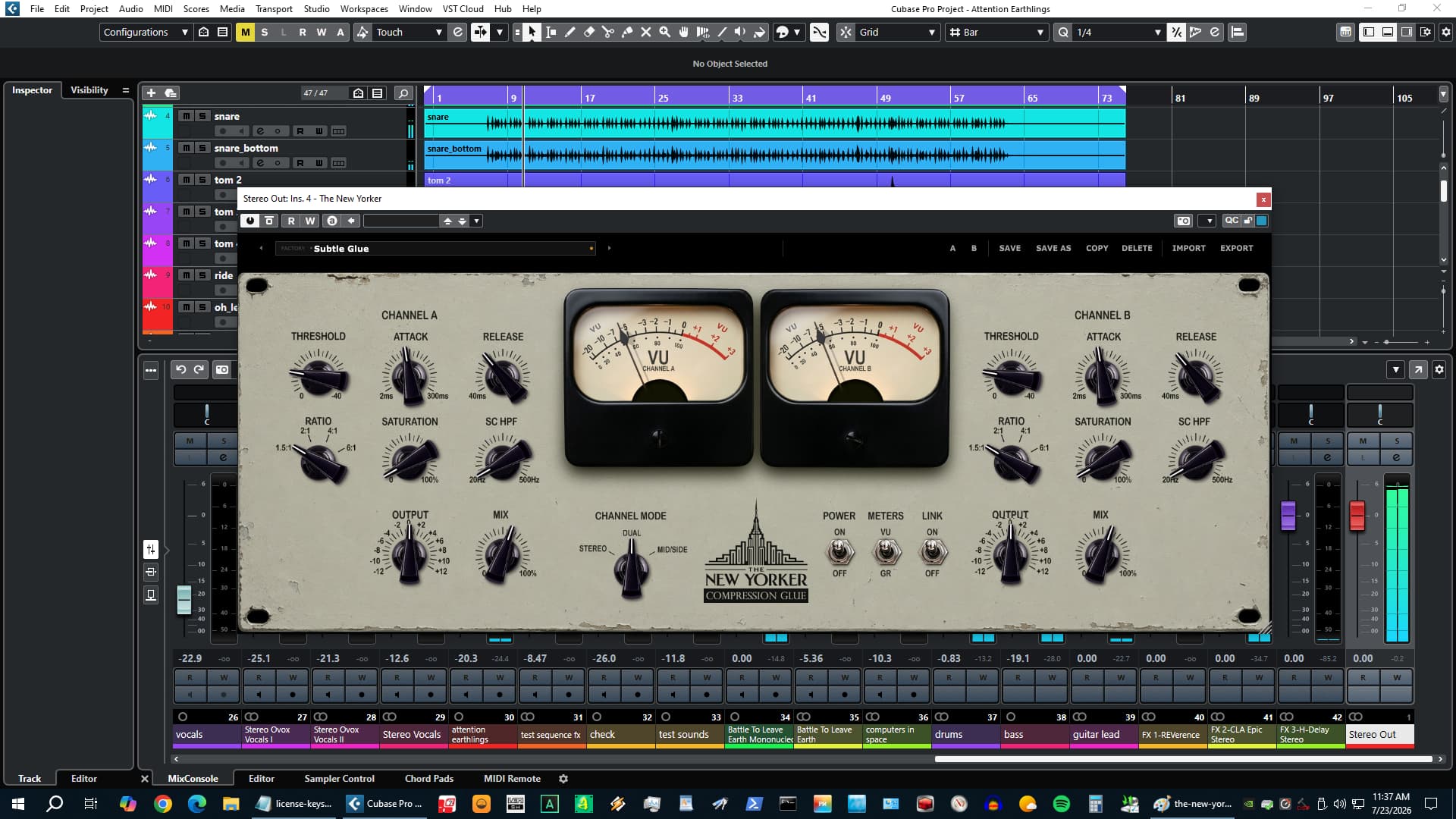1456x819 pixels.
Task: Select the Play speaker tool
Action: pos(740,32)
